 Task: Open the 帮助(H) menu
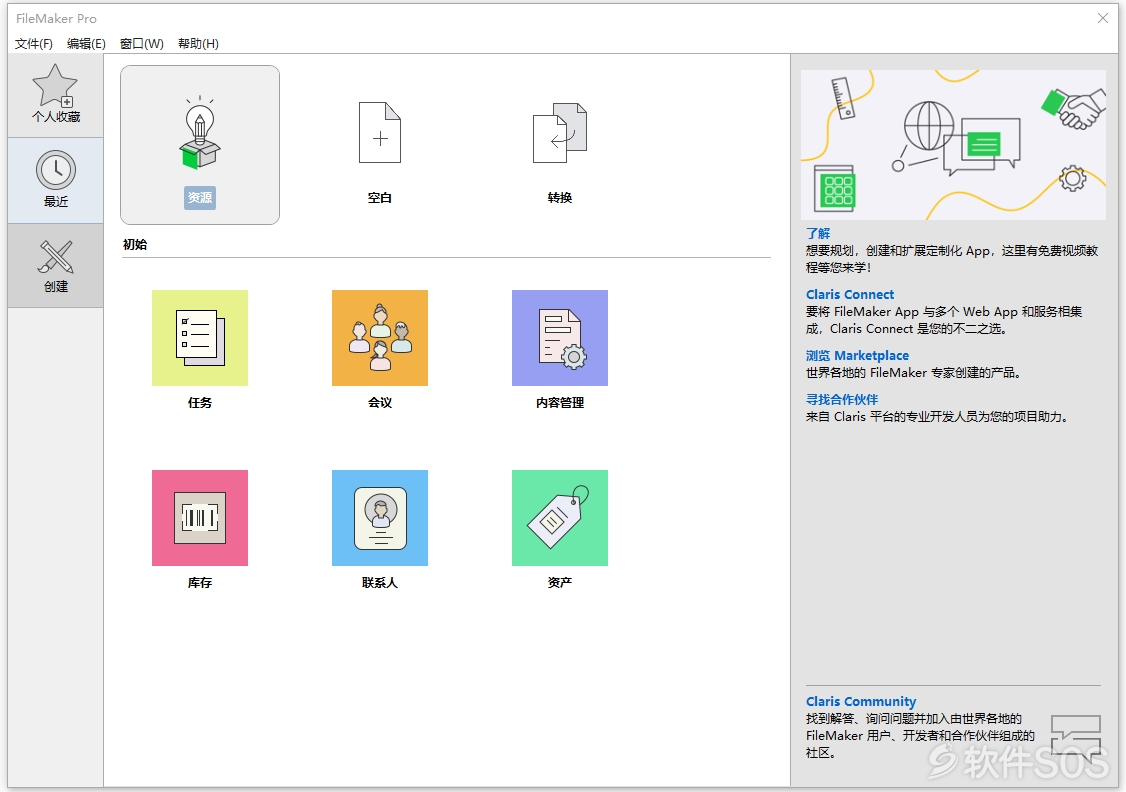tap(198, 44)
